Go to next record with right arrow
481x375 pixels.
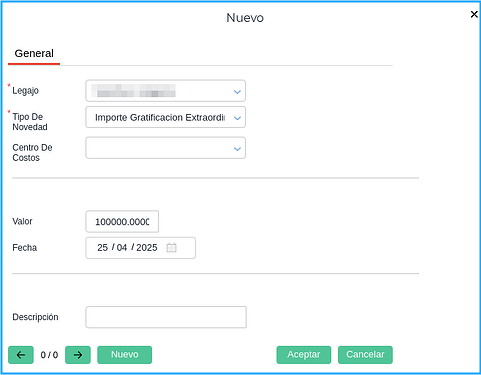[x=78, y=355]
